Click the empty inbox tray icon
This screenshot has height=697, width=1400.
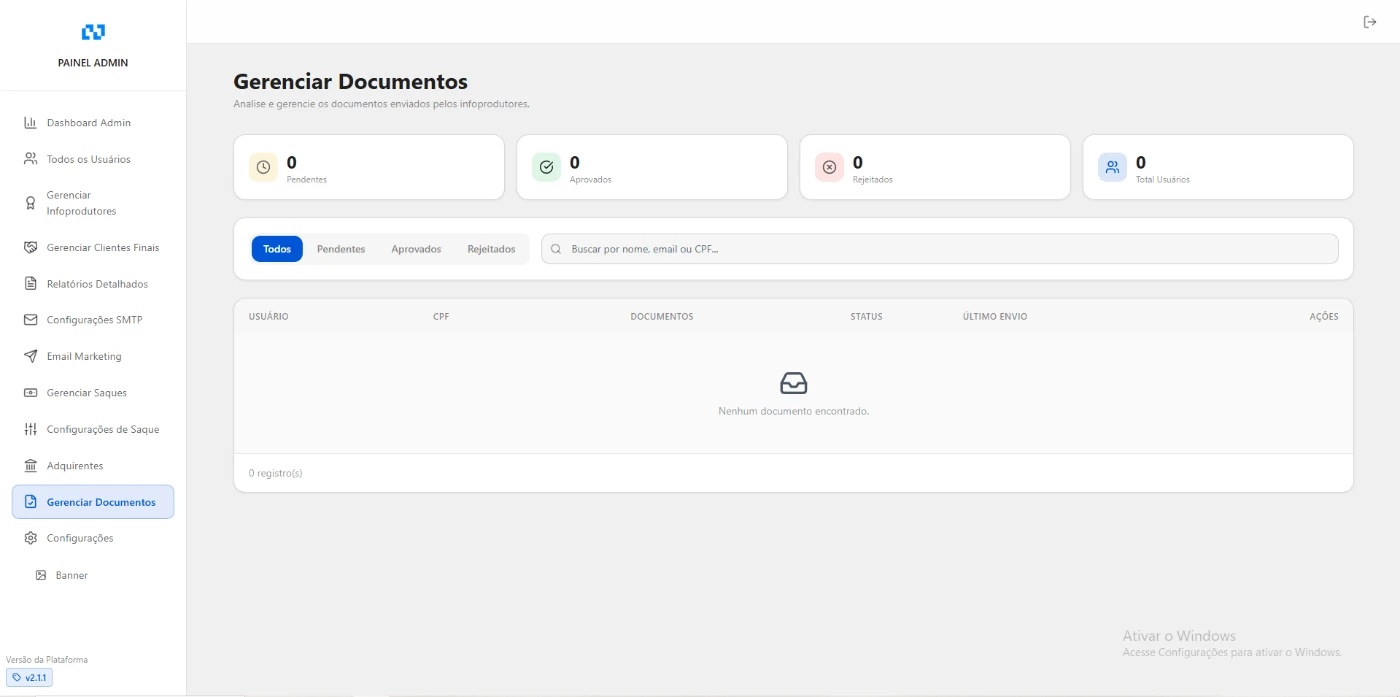coord(793,383)
